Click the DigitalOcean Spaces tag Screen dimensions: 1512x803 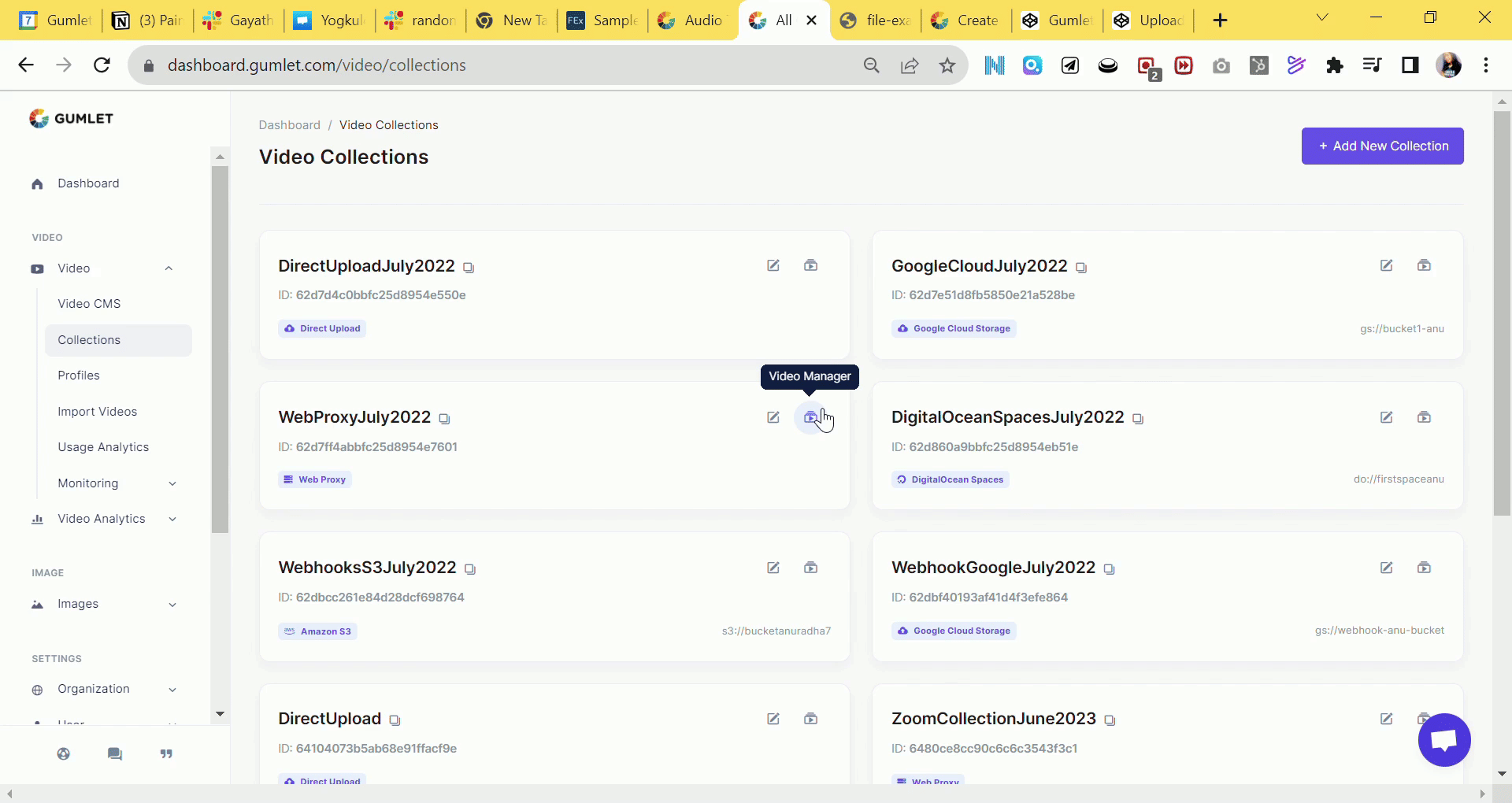[x=951, y=479]
